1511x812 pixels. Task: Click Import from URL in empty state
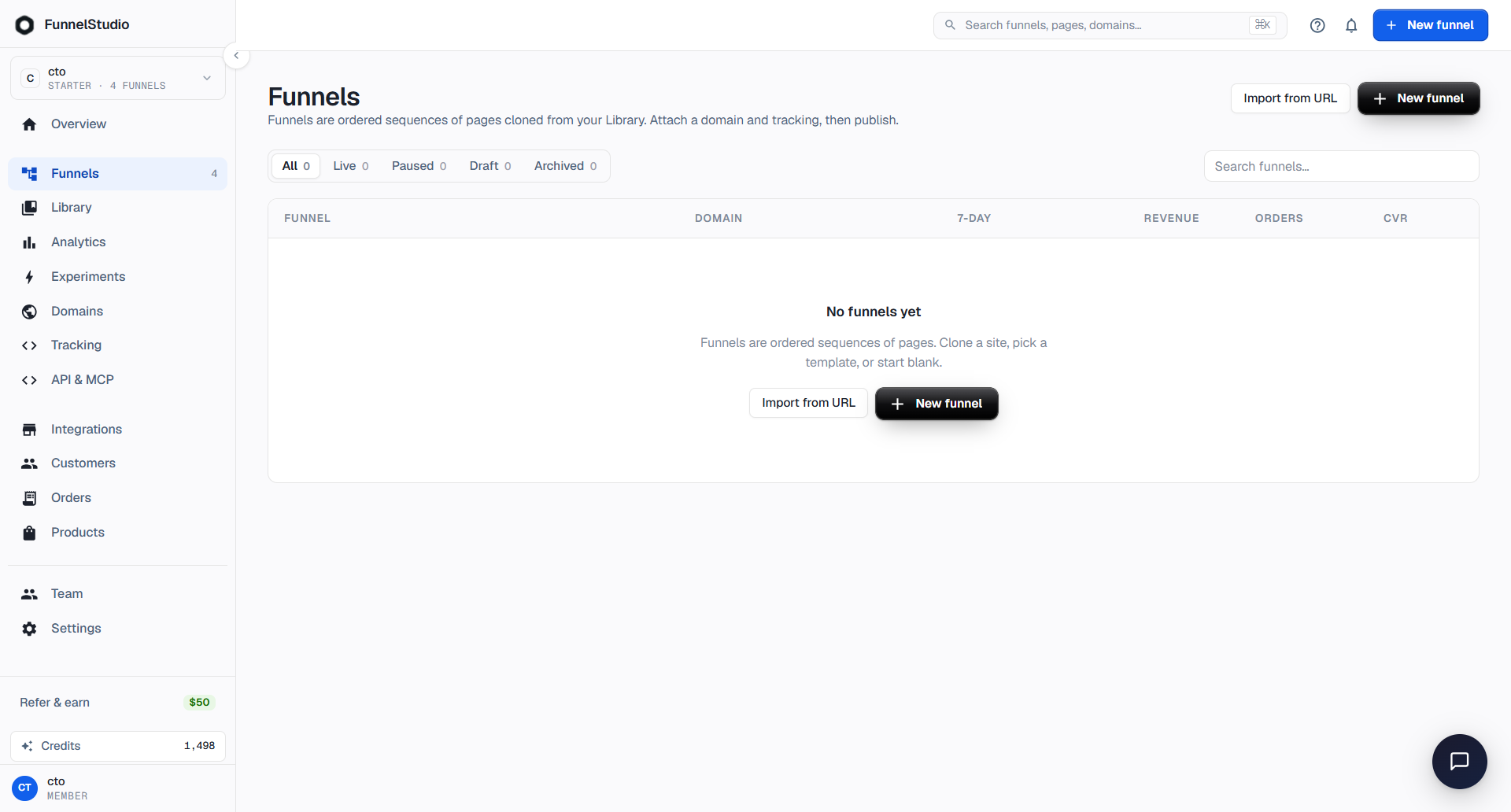pyautogui.click(x=808, y=403)
